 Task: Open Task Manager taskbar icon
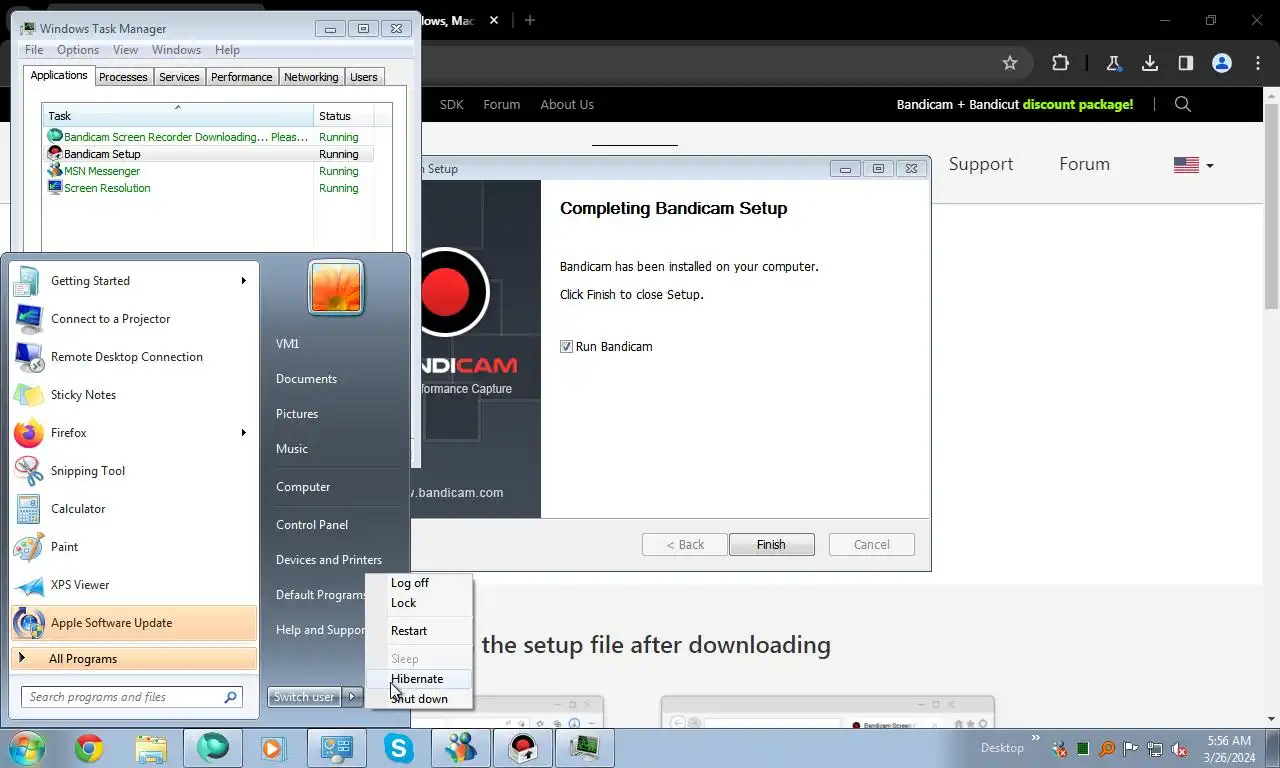585,748
